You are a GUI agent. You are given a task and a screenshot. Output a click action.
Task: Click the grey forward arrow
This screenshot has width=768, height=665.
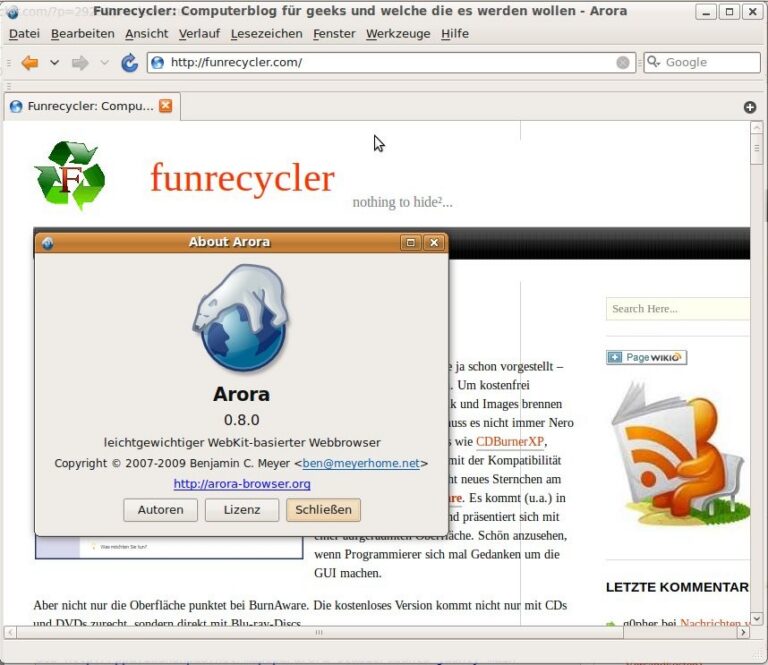coord(80,63)
